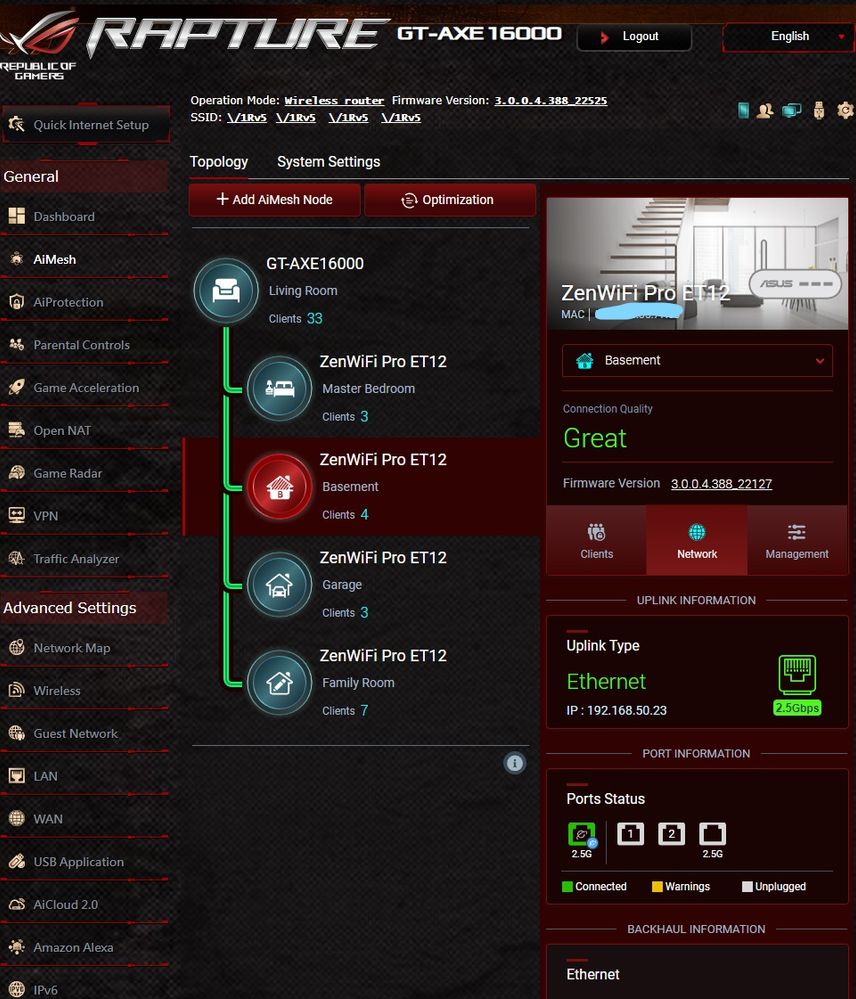Select the Garage node car icon

click(279, 584)
